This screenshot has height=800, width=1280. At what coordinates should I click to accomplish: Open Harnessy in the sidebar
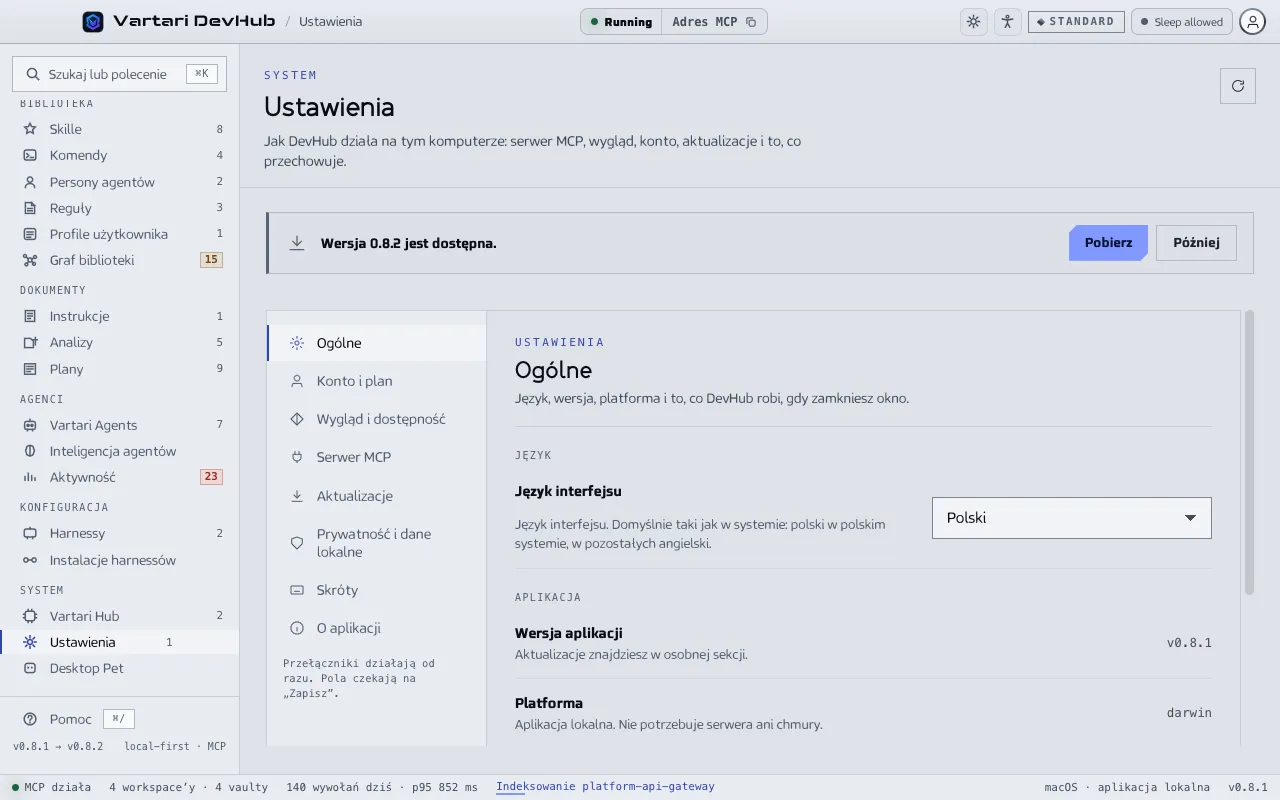[120, 533]
